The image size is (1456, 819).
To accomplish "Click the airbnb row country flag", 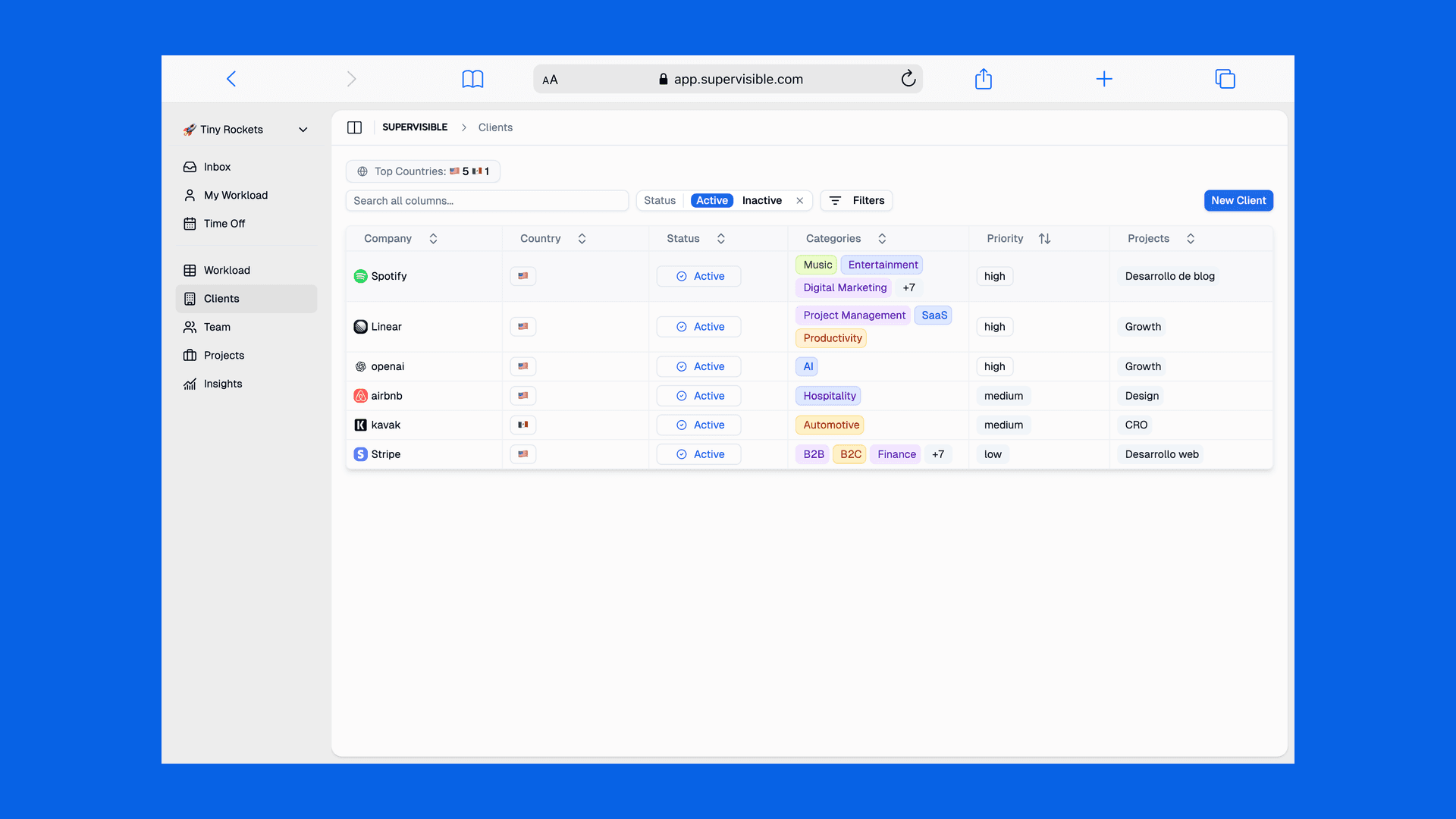I will coord(523,396).
